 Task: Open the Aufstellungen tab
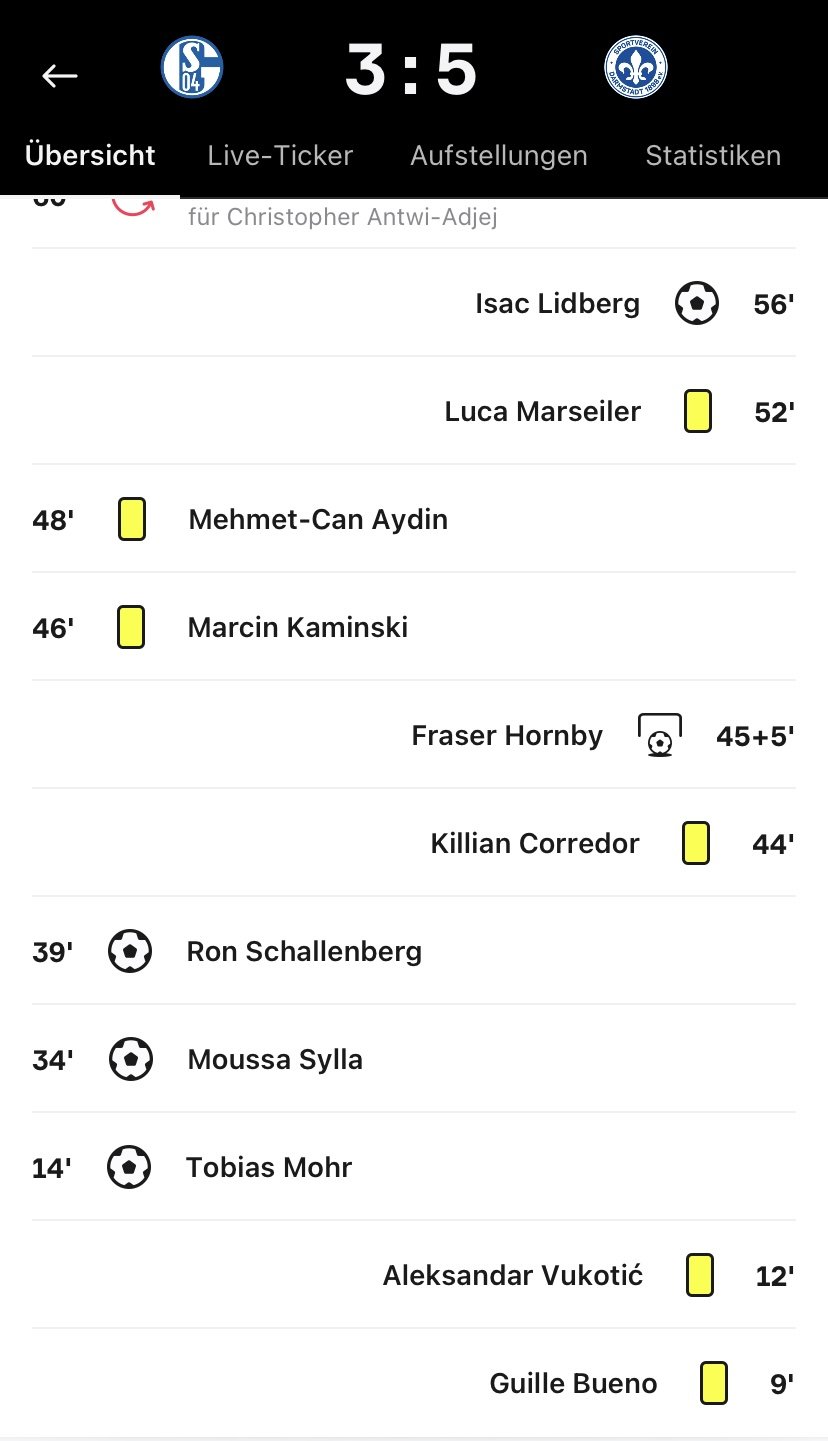pos(499,156)
